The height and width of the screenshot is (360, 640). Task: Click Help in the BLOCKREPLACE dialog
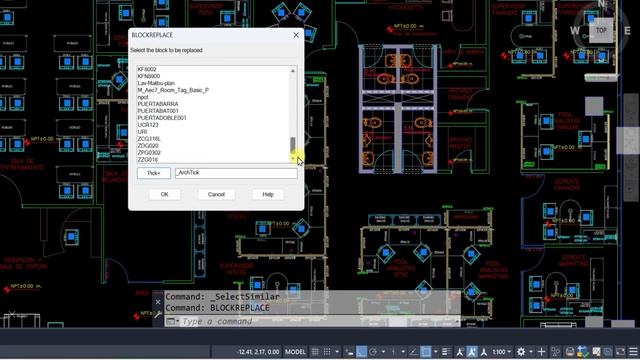click(x=268, y=194)
